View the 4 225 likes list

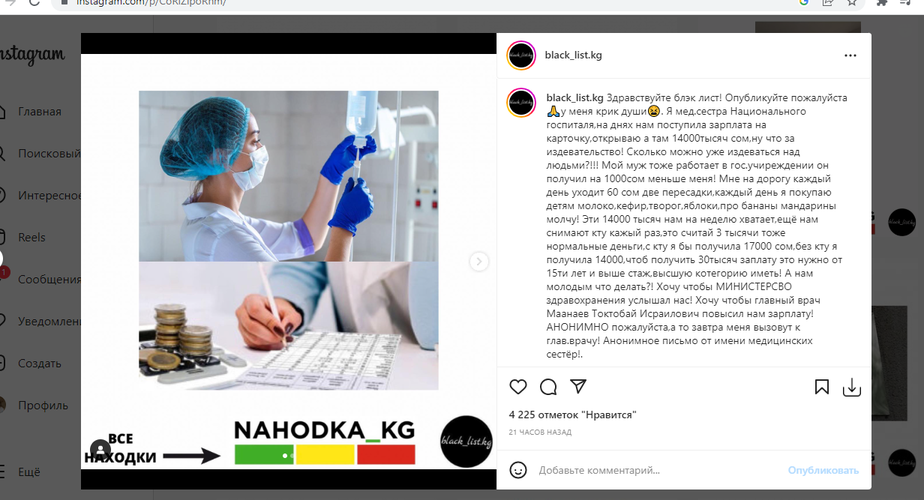(x=572, y=415)
